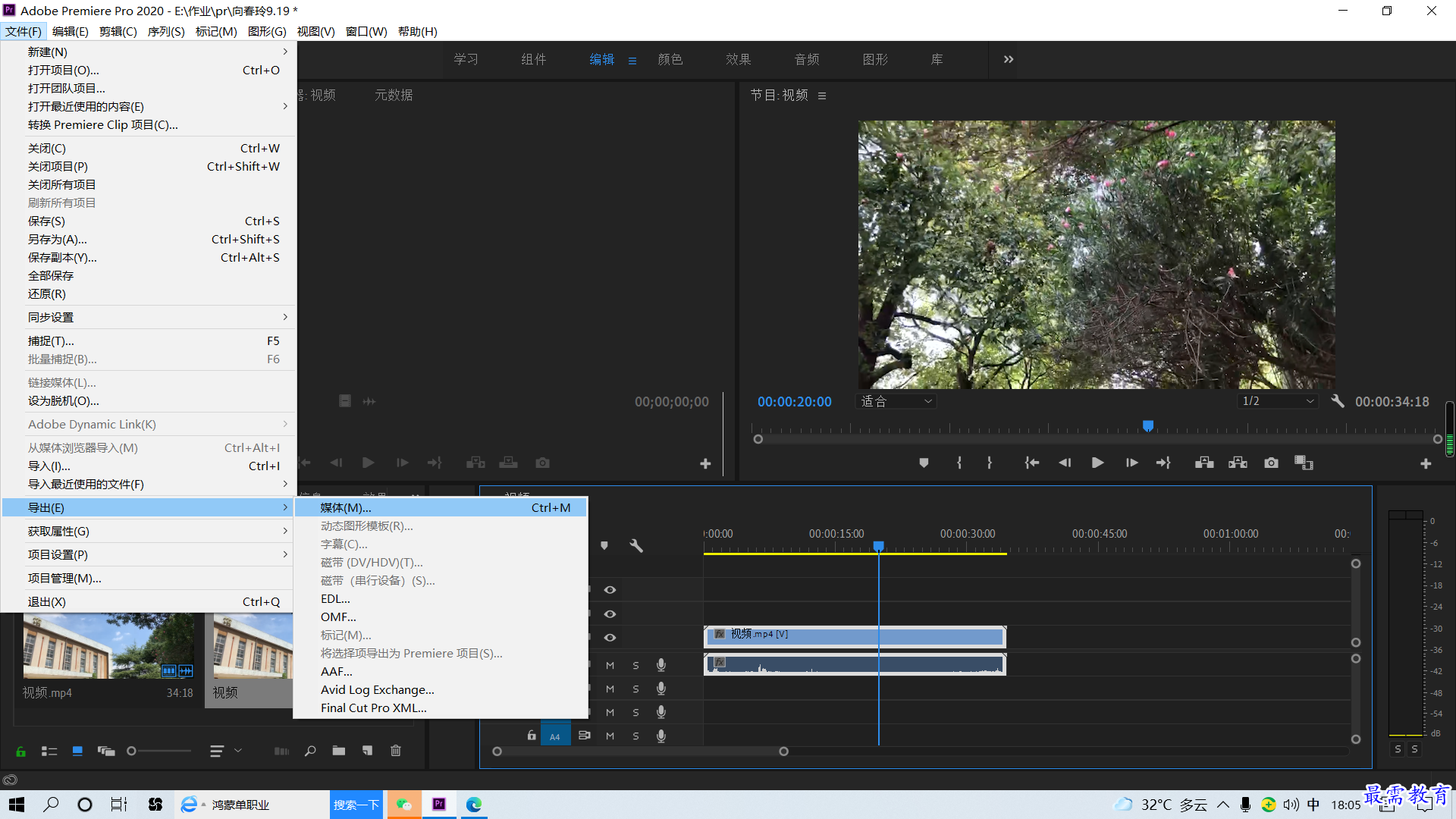This screenshot has height=819, width=1456.
Task: Toggle V1 track output eye
Action: click(610, 638)
